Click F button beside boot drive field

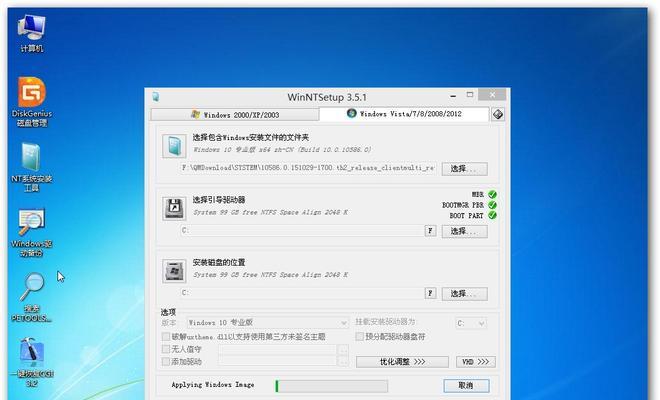[430, 231]
